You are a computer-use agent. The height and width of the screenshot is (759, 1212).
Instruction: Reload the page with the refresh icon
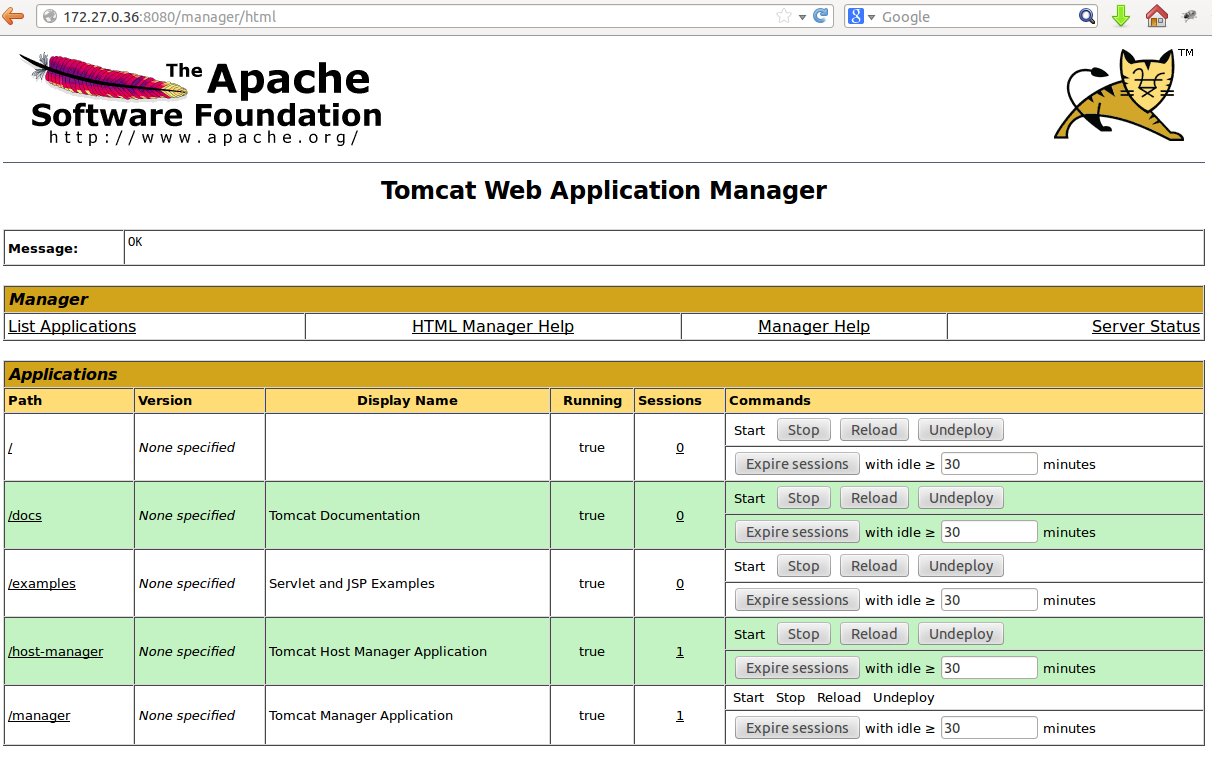pyautogui.click(x=821, y=16)
